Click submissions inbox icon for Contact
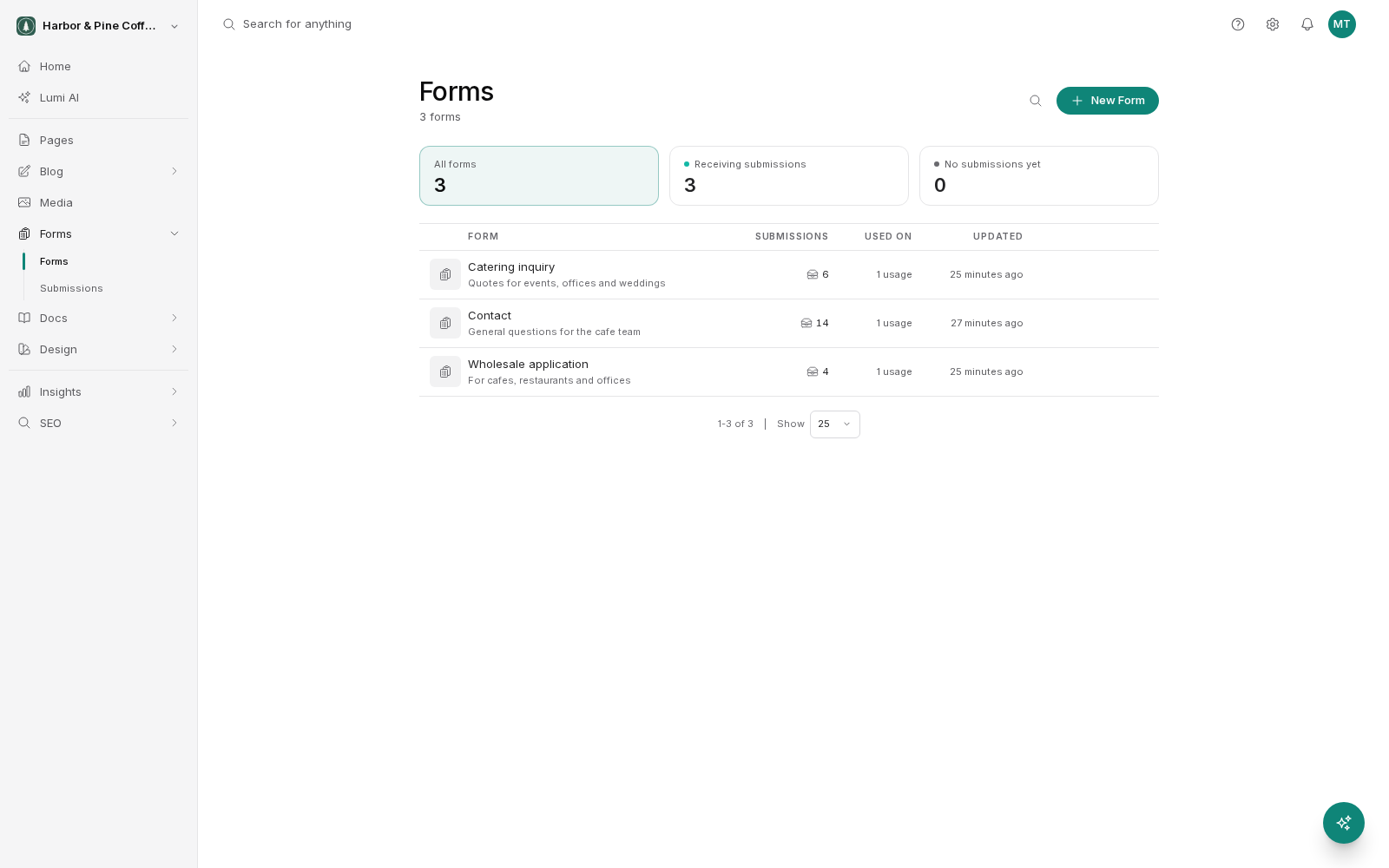Image resolution: width=1389 pixels, height=868 pixels. [x=806, y=323]
